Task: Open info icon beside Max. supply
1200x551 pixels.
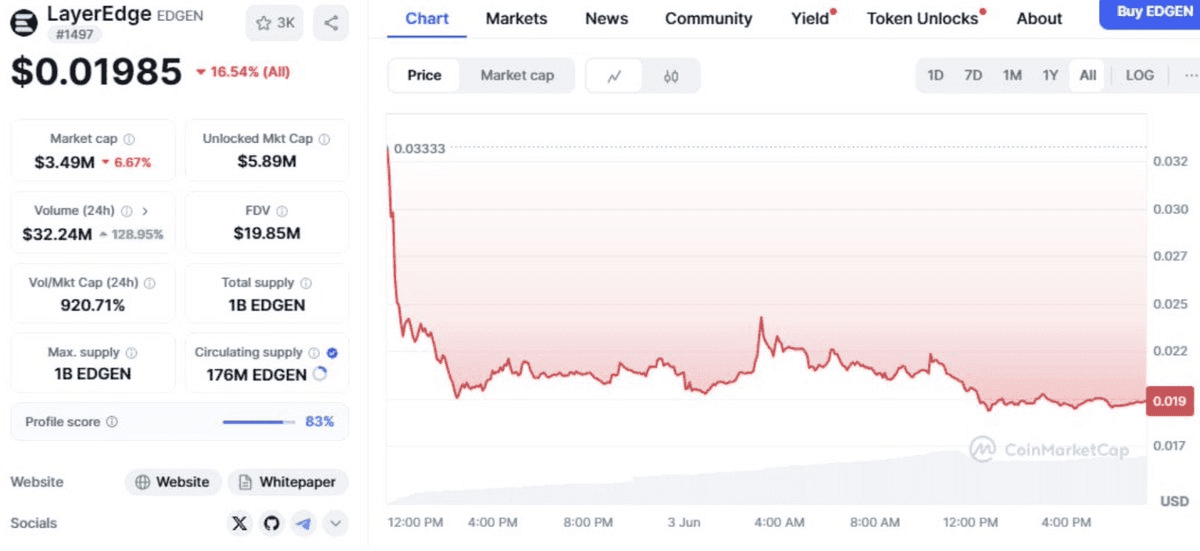Action: (132, 353)
